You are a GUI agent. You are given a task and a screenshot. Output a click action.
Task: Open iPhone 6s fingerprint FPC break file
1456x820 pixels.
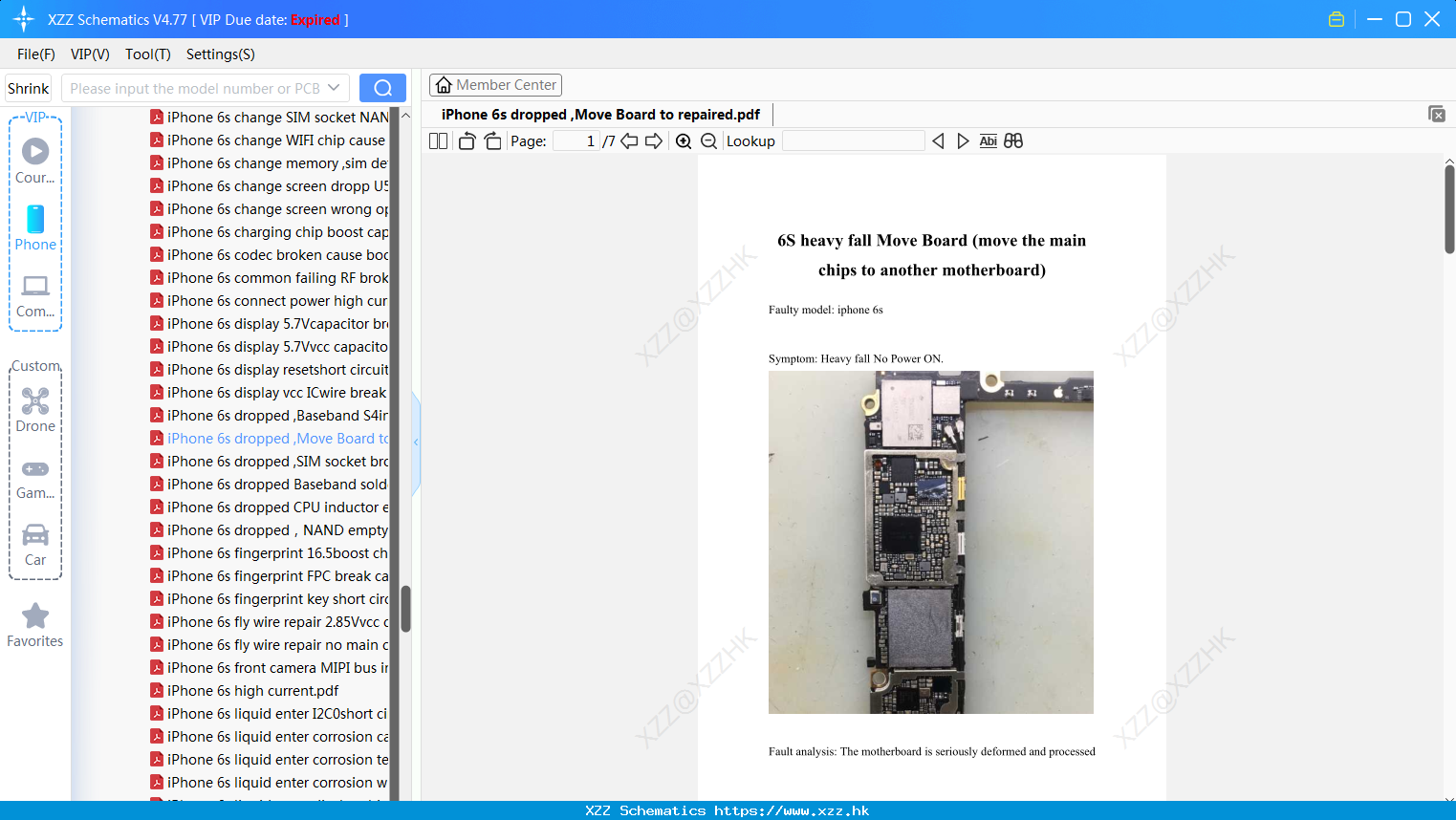click(269, 576)
